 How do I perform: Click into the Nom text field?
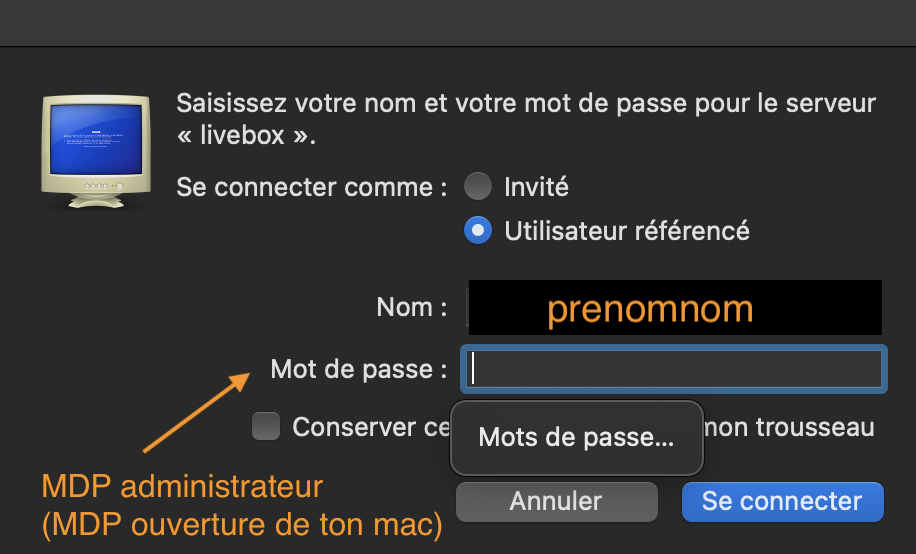click(x=673, y=308)
